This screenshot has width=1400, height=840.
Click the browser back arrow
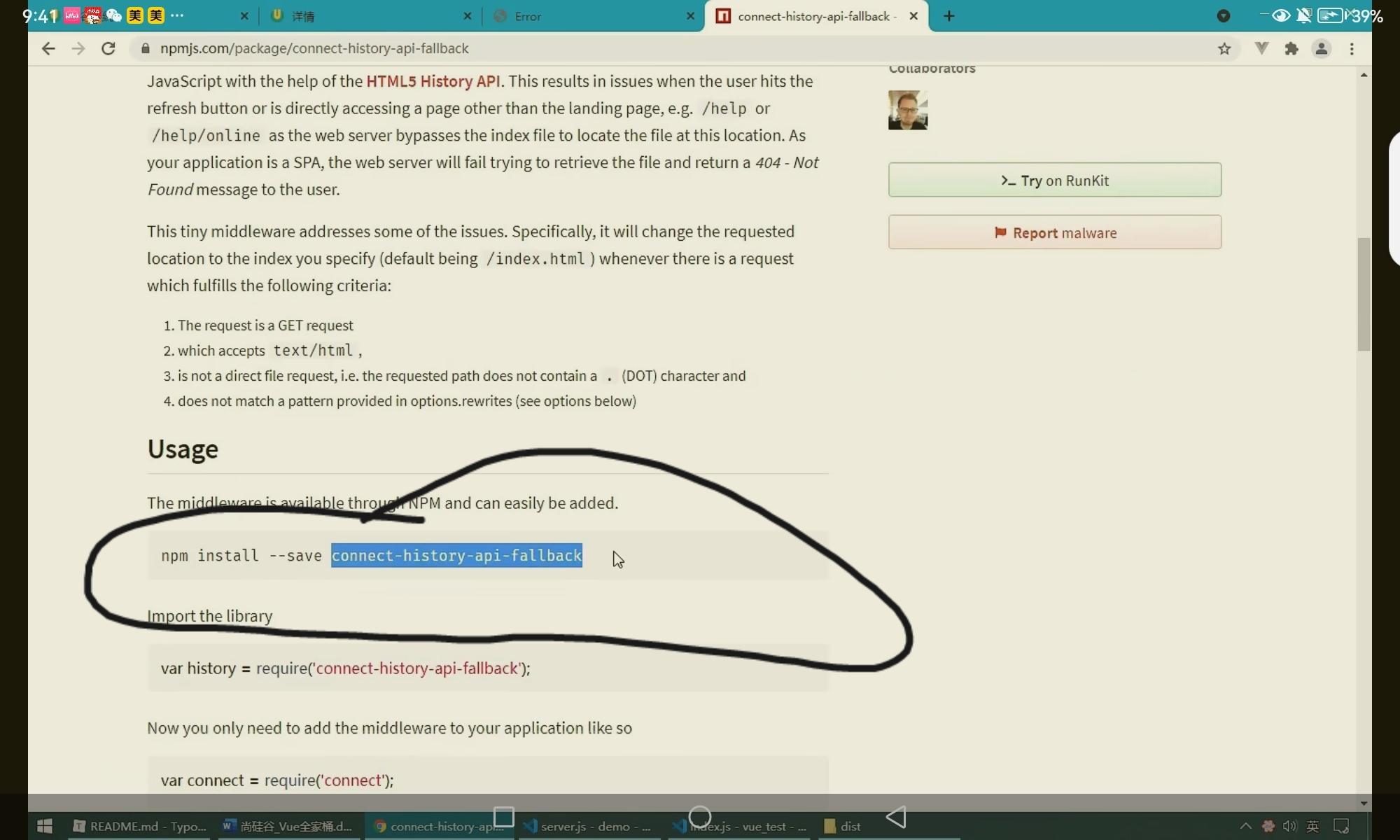pyautogui.click(x=48, y=48)
